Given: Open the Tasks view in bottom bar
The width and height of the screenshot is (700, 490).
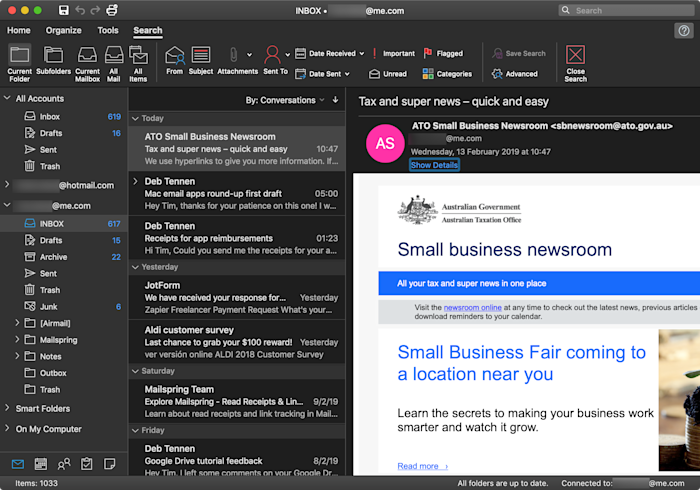Looking at the screenshot, I should (87, 464).
